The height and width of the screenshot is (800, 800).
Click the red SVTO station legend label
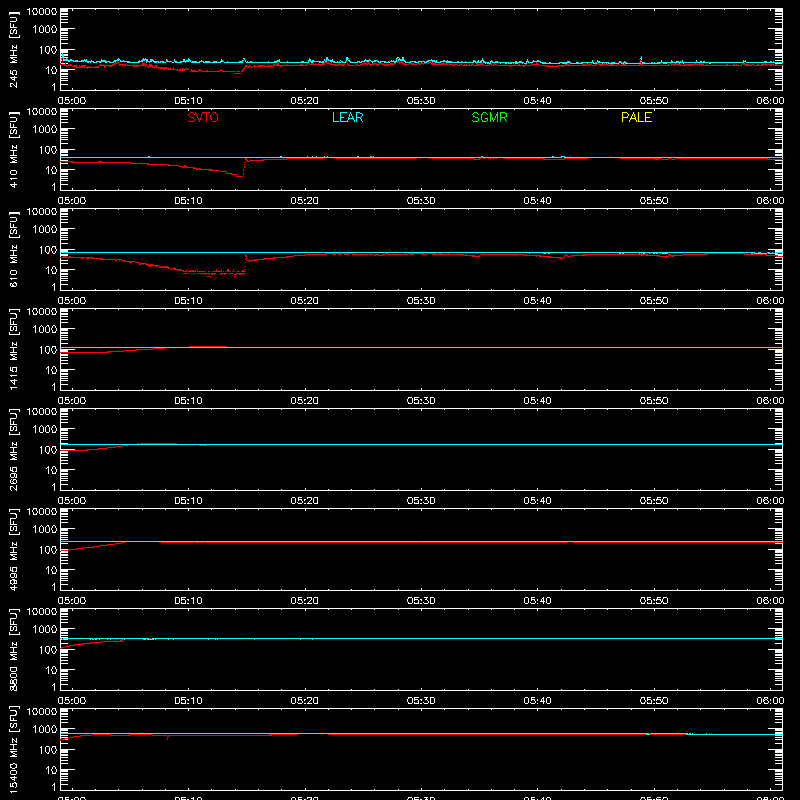pos(203,117)
